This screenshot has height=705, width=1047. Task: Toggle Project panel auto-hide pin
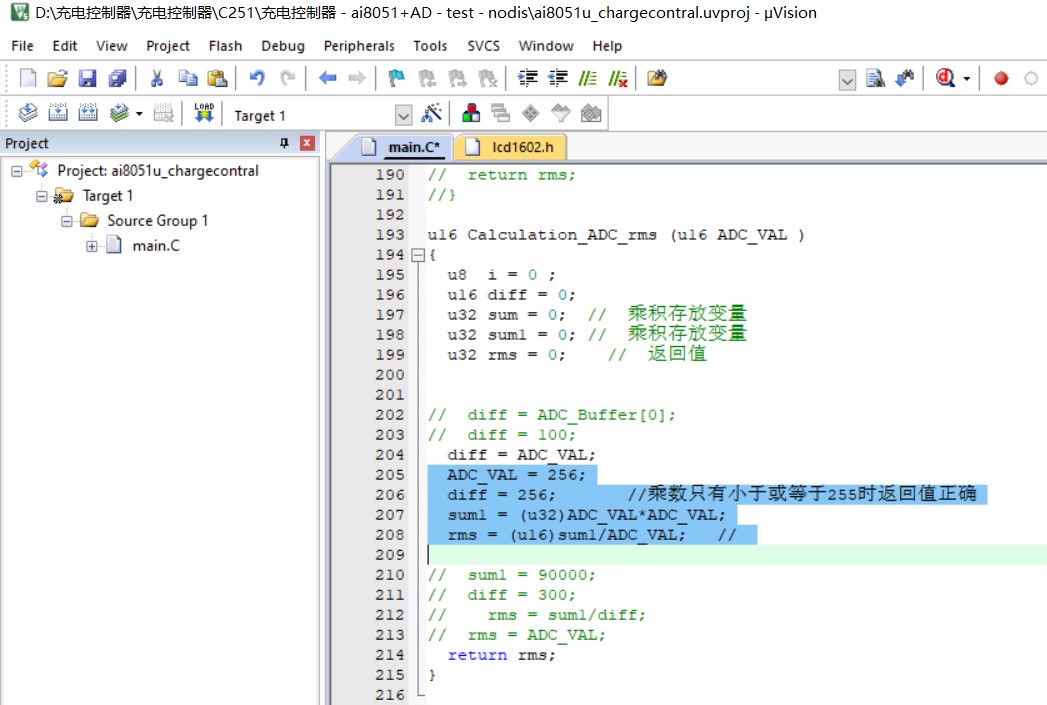click(x=284, y=143)
